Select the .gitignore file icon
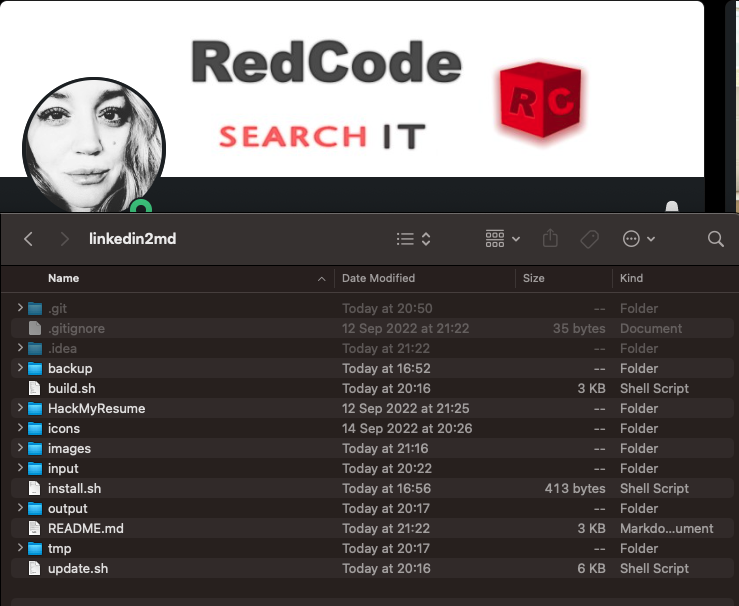 click(35, 328)
